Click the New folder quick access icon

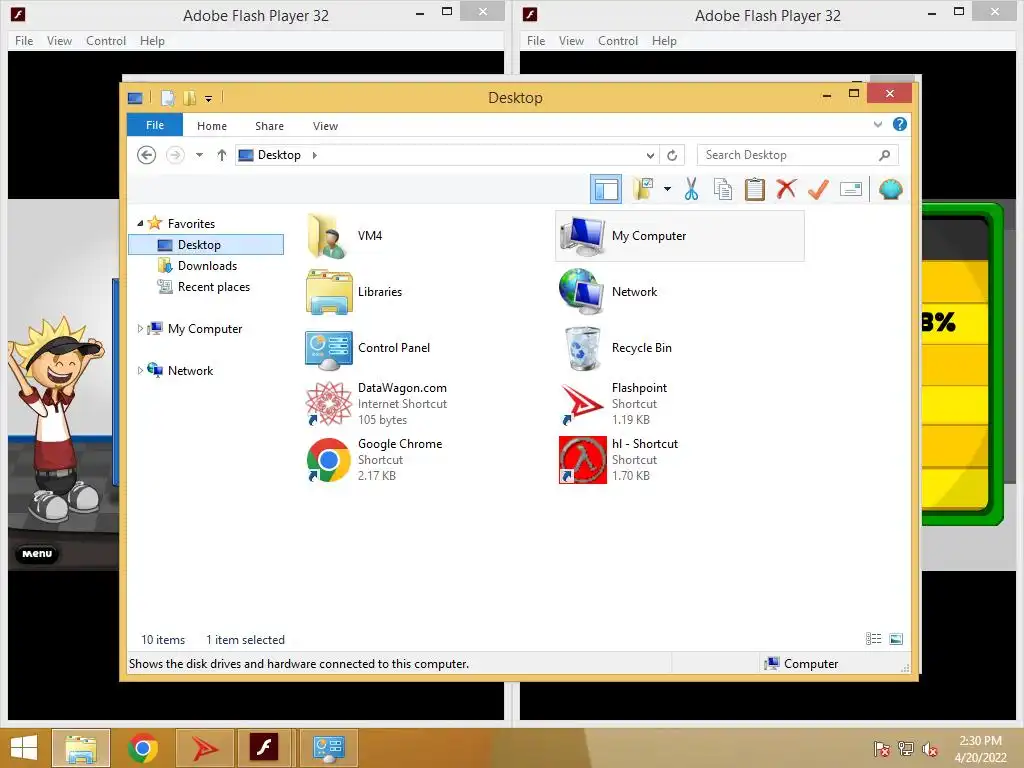189,98
